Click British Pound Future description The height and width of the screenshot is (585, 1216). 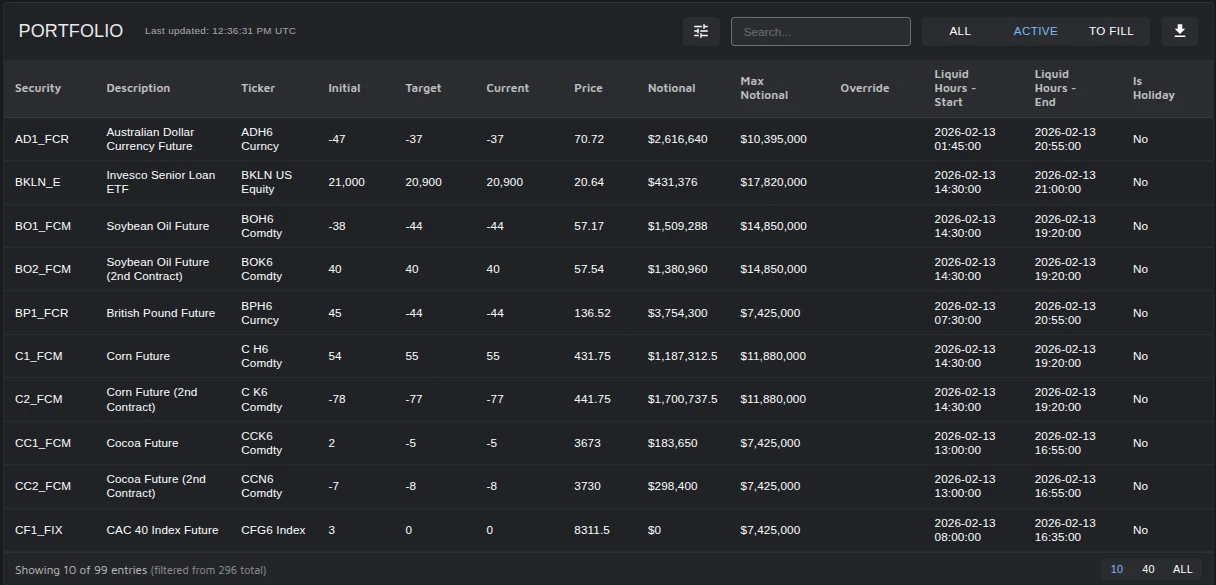[161, 313]
